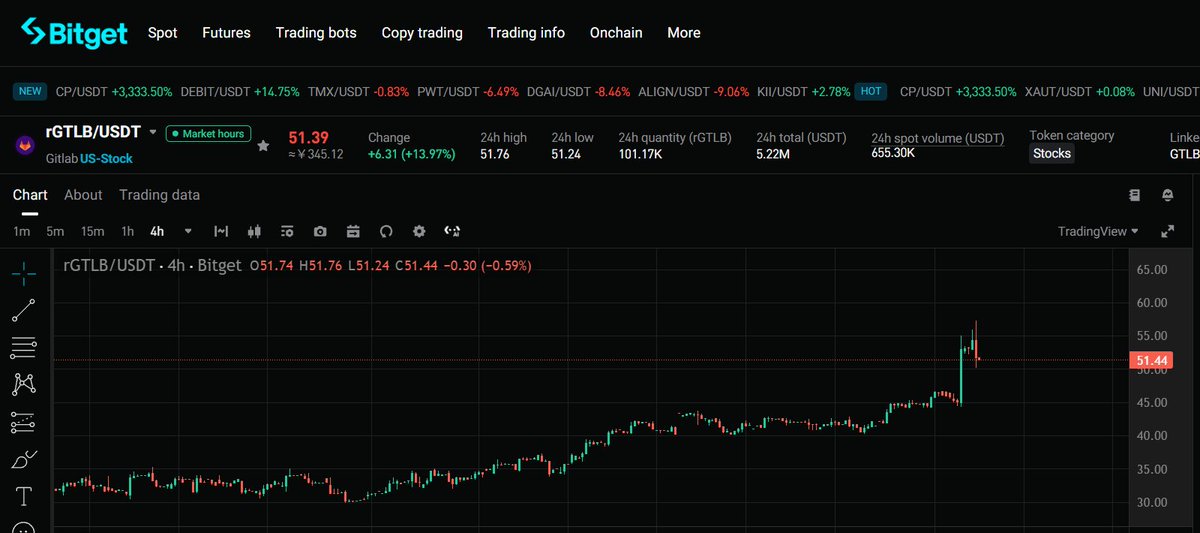Open the US-Stock link
The height and width of the screenshot is (533, 1200).
coord(106,159)
